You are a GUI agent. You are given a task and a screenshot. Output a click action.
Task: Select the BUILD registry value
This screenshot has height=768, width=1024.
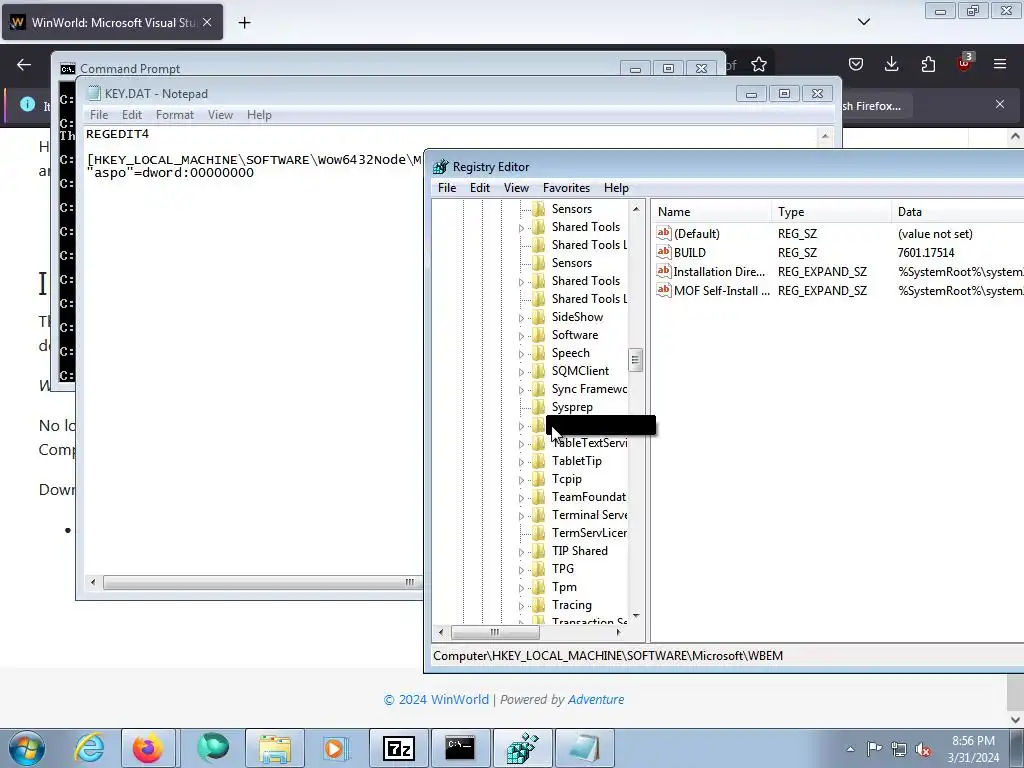coord(690,252)
